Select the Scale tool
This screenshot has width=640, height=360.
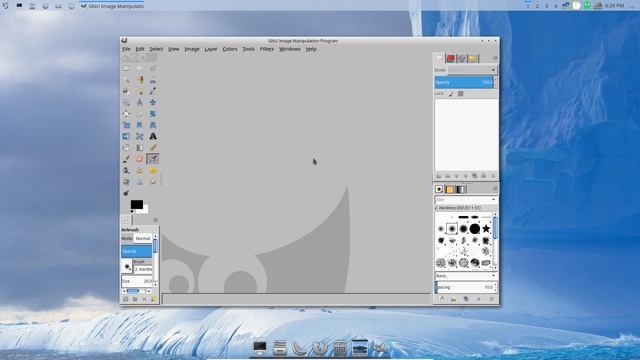click(x=127, y=125)
